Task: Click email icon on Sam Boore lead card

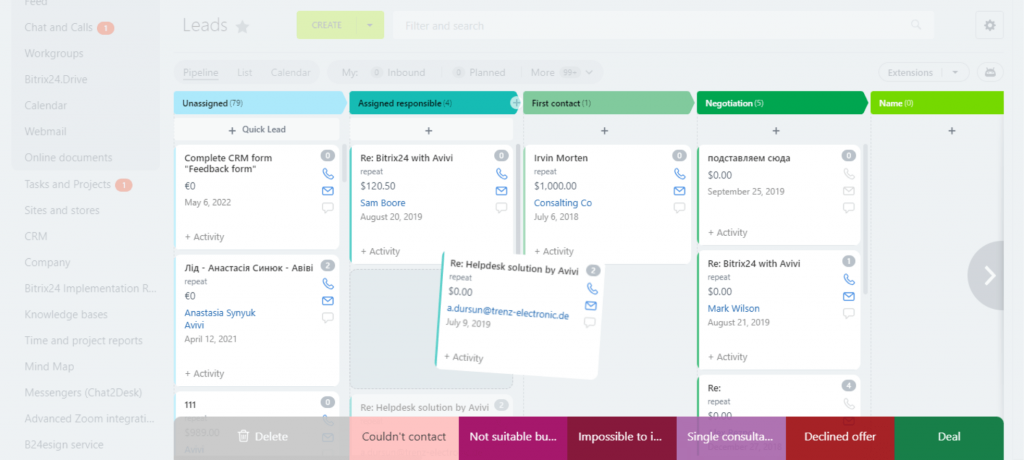Action: pyautogui.click(x=502, y=191)
